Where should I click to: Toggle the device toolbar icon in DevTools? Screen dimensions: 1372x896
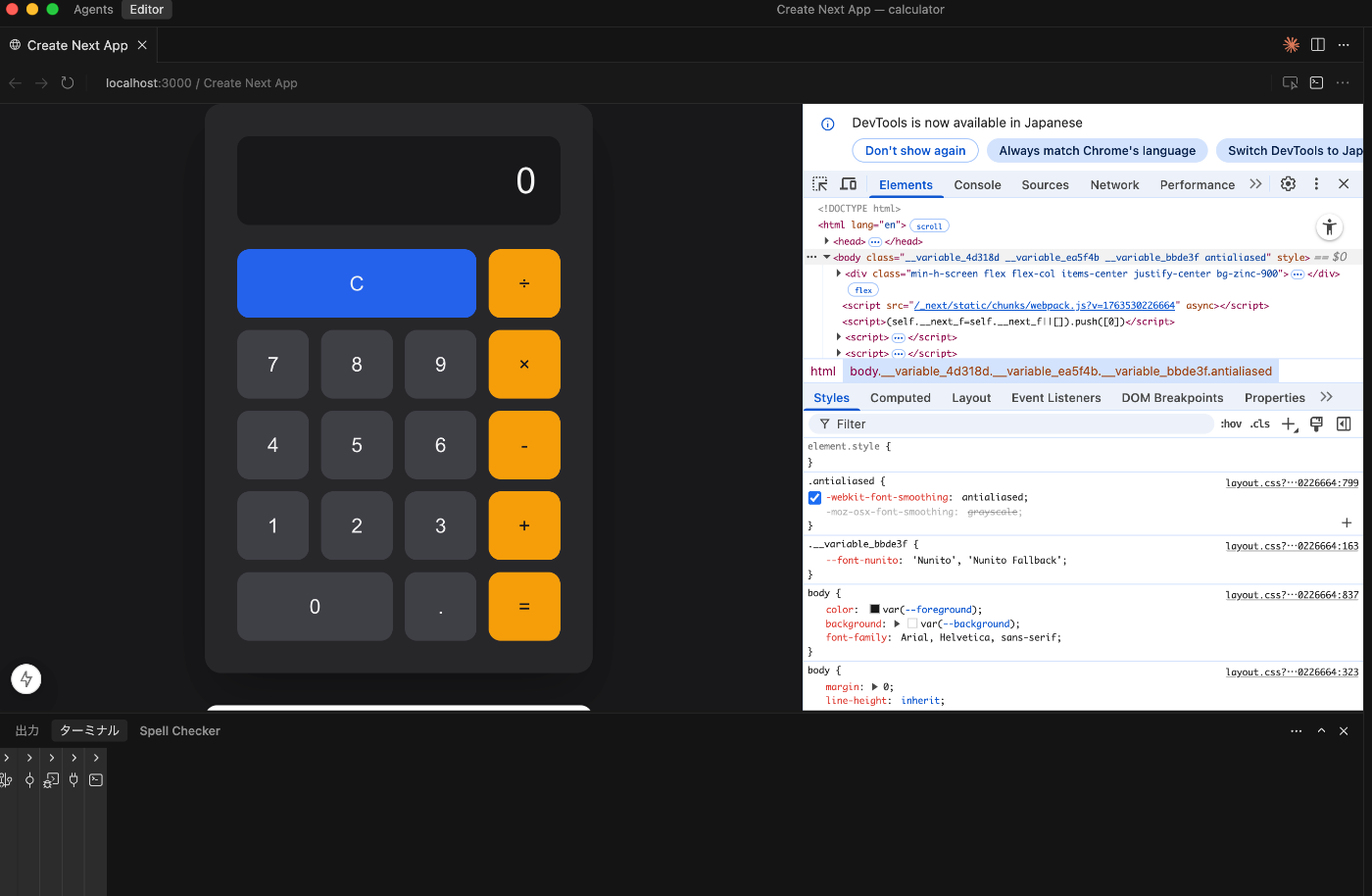tap(849, 184)
